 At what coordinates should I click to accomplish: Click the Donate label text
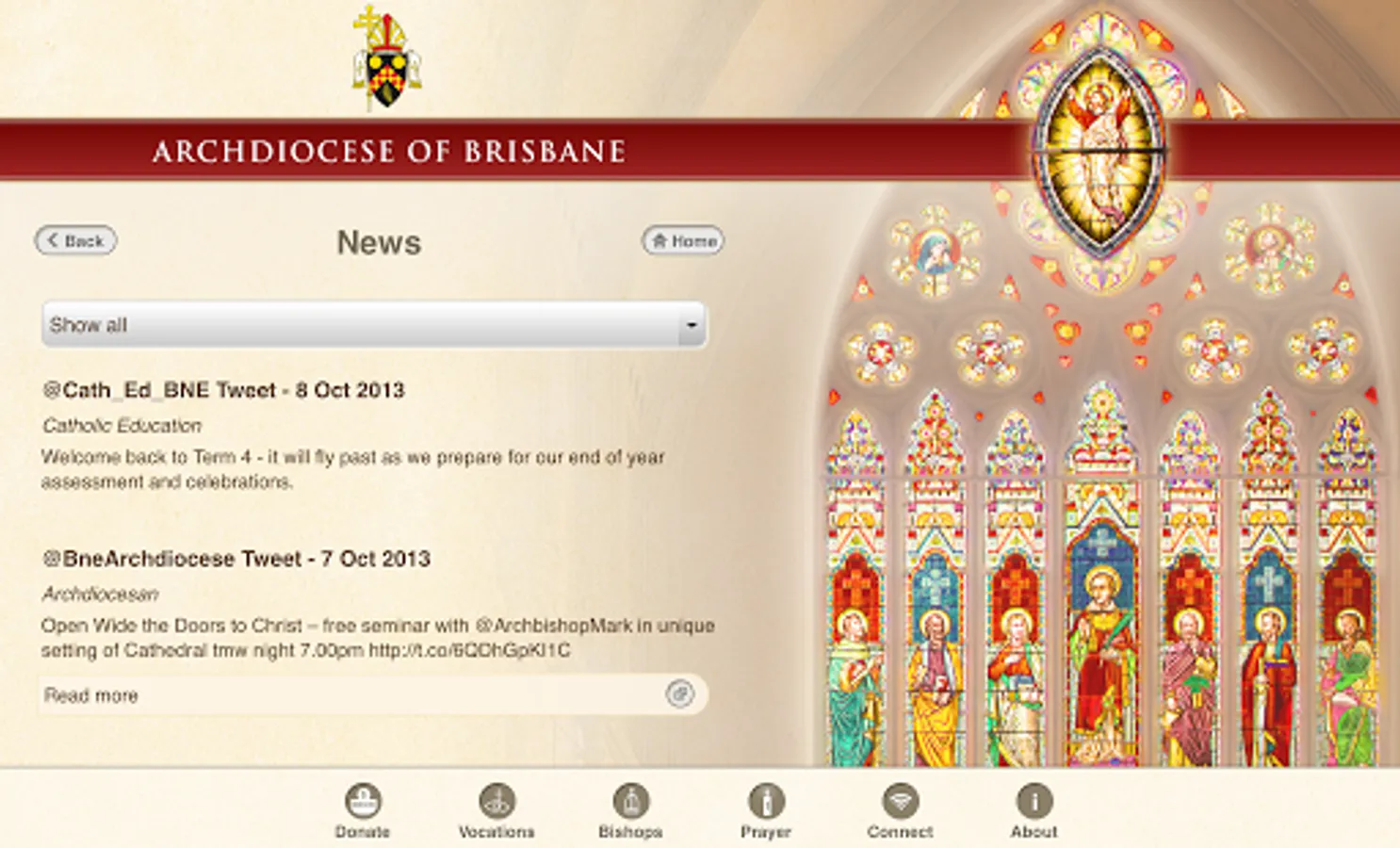pyautogui.click(x=363, y=832)
